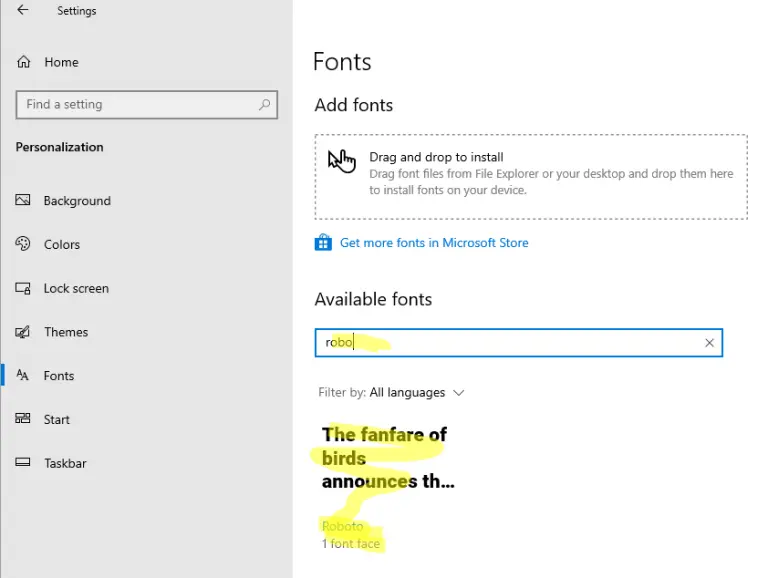
Task: Click the magnifier icon in Find a setting
Action: tap(264, 104)
